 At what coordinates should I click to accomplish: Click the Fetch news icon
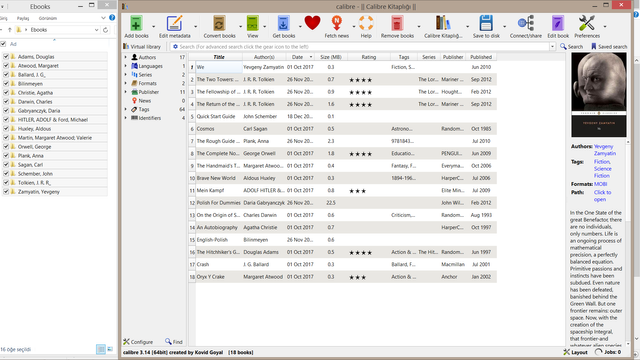pos(337,23)
